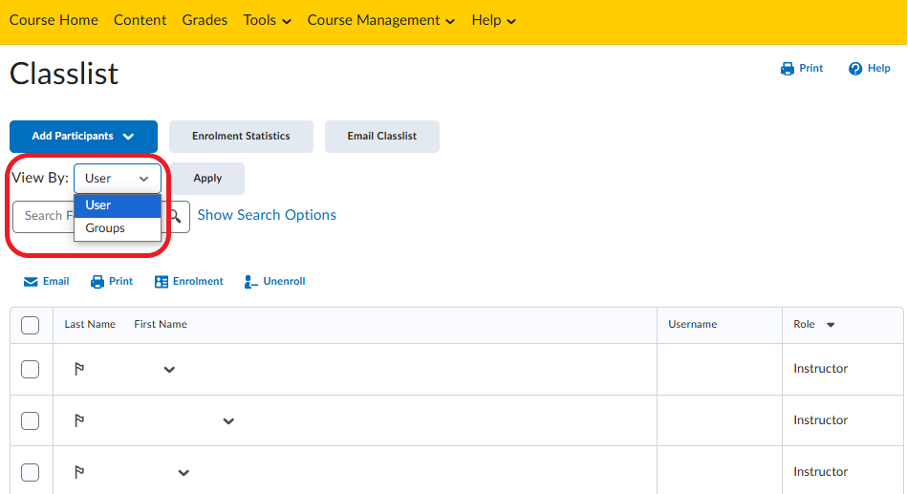The height and width of the screenshot is (494, 908).
Task: Tick the select-all checkbox in the table header
Action: pos(30,325)
